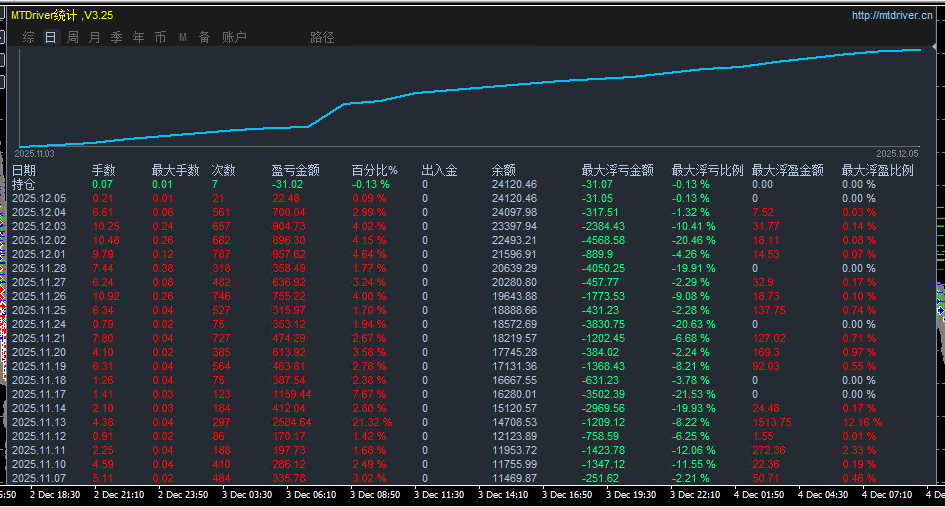Click the 出入金 column header
The width and height of the screenshot is (945, 507).
[439, 171]
